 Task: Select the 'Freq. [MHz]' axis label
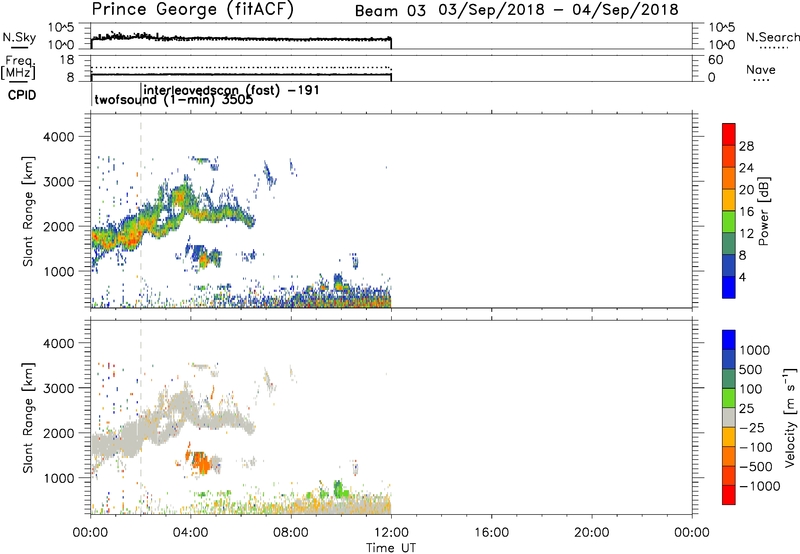click(19, 67)
